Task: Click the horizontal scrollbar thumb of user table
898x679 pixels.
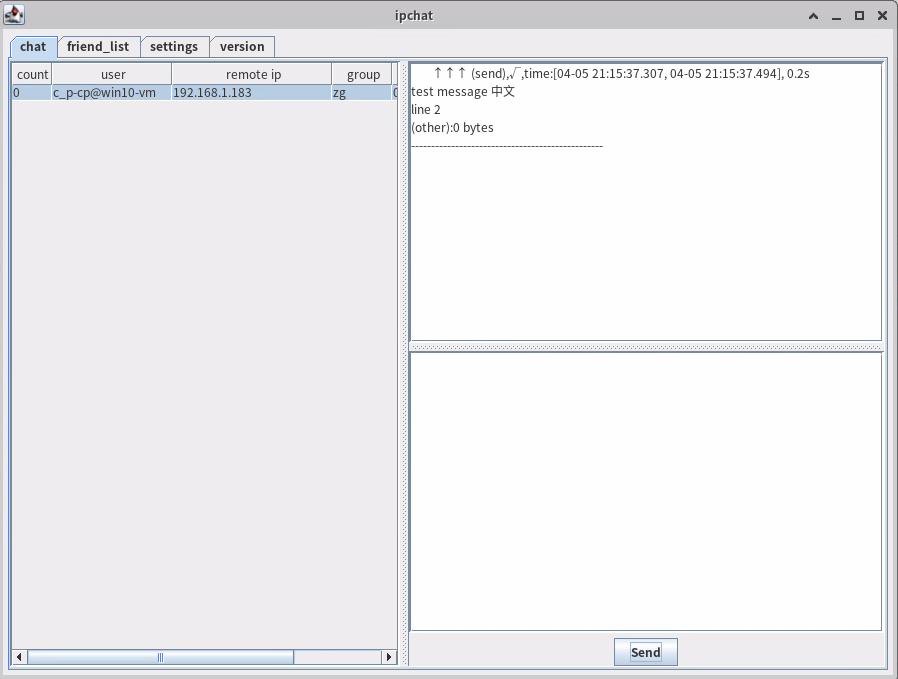Action: point(160,657)
